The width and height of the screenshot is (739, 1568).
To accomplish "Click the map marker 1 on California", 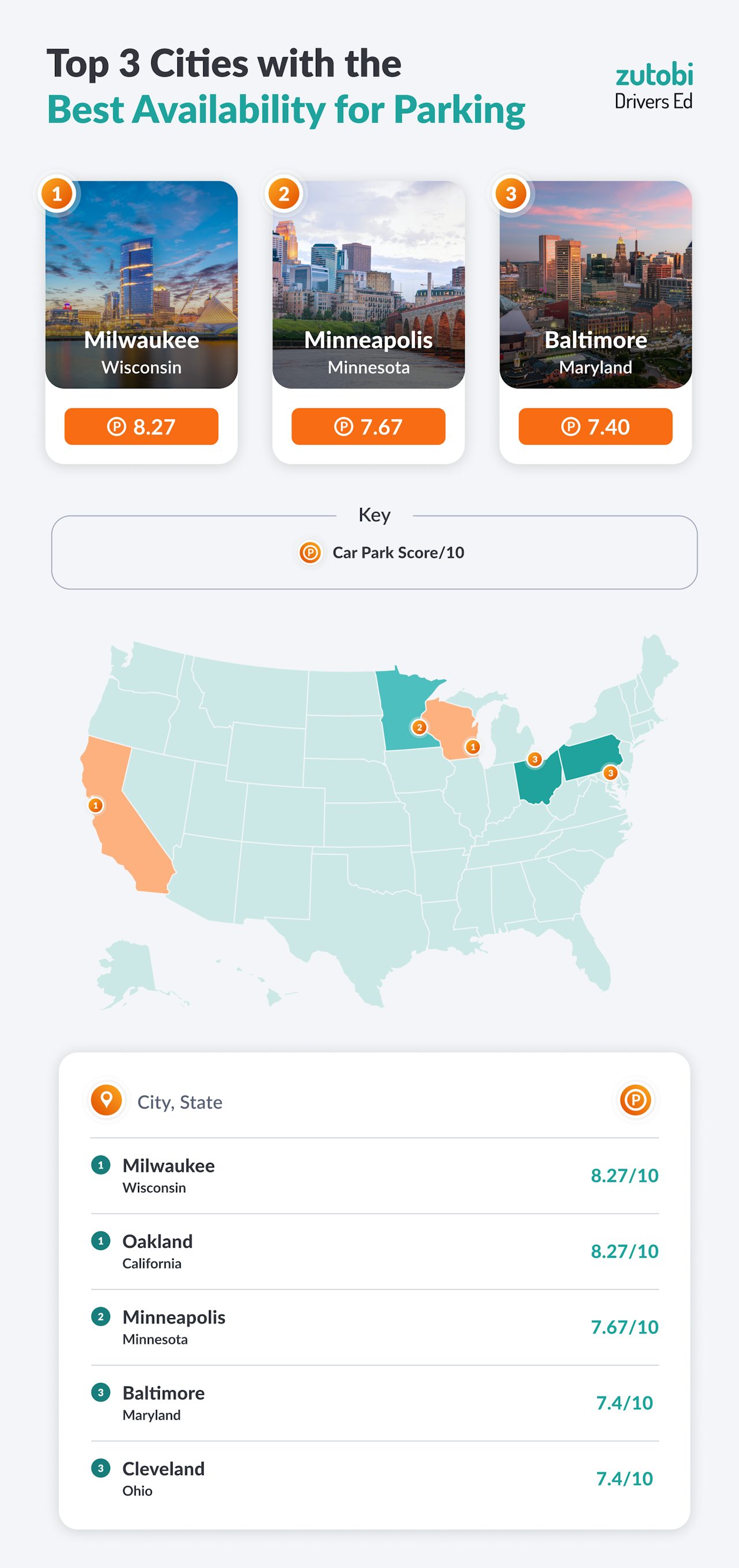I will (95, 805).
